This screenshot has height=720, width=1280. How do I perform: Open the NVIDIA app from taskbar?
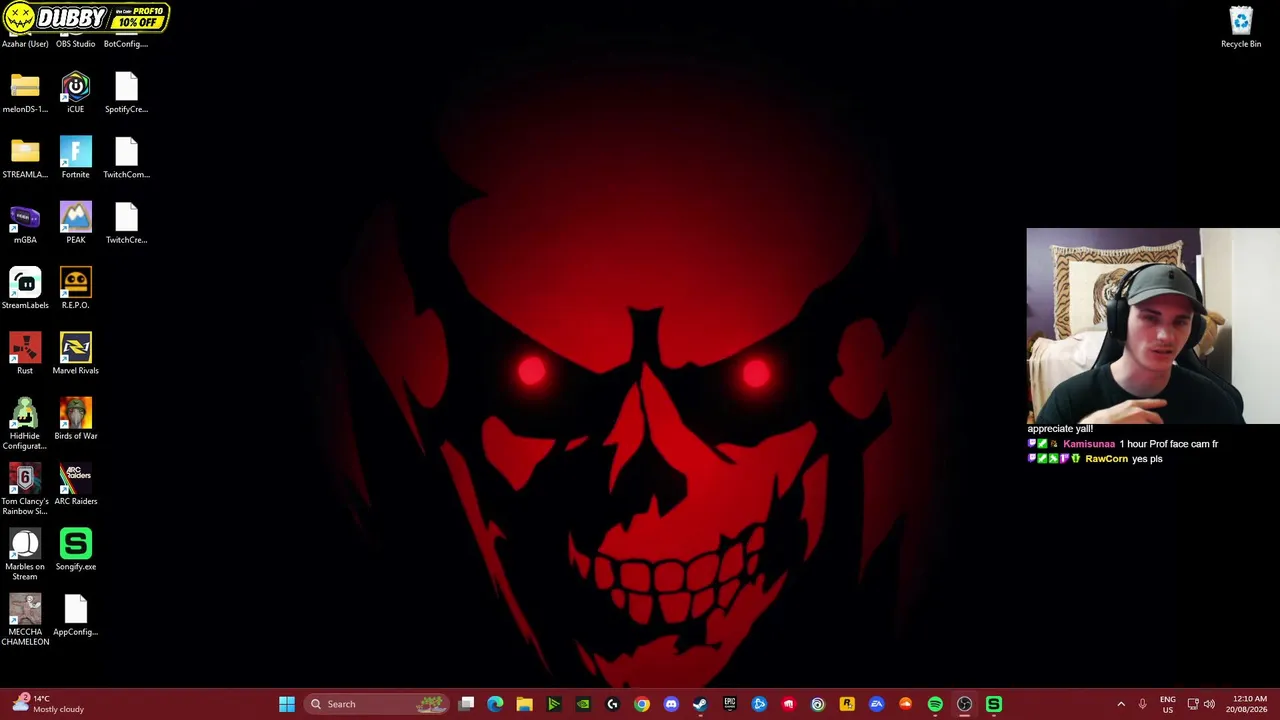(x=583, y=704)
